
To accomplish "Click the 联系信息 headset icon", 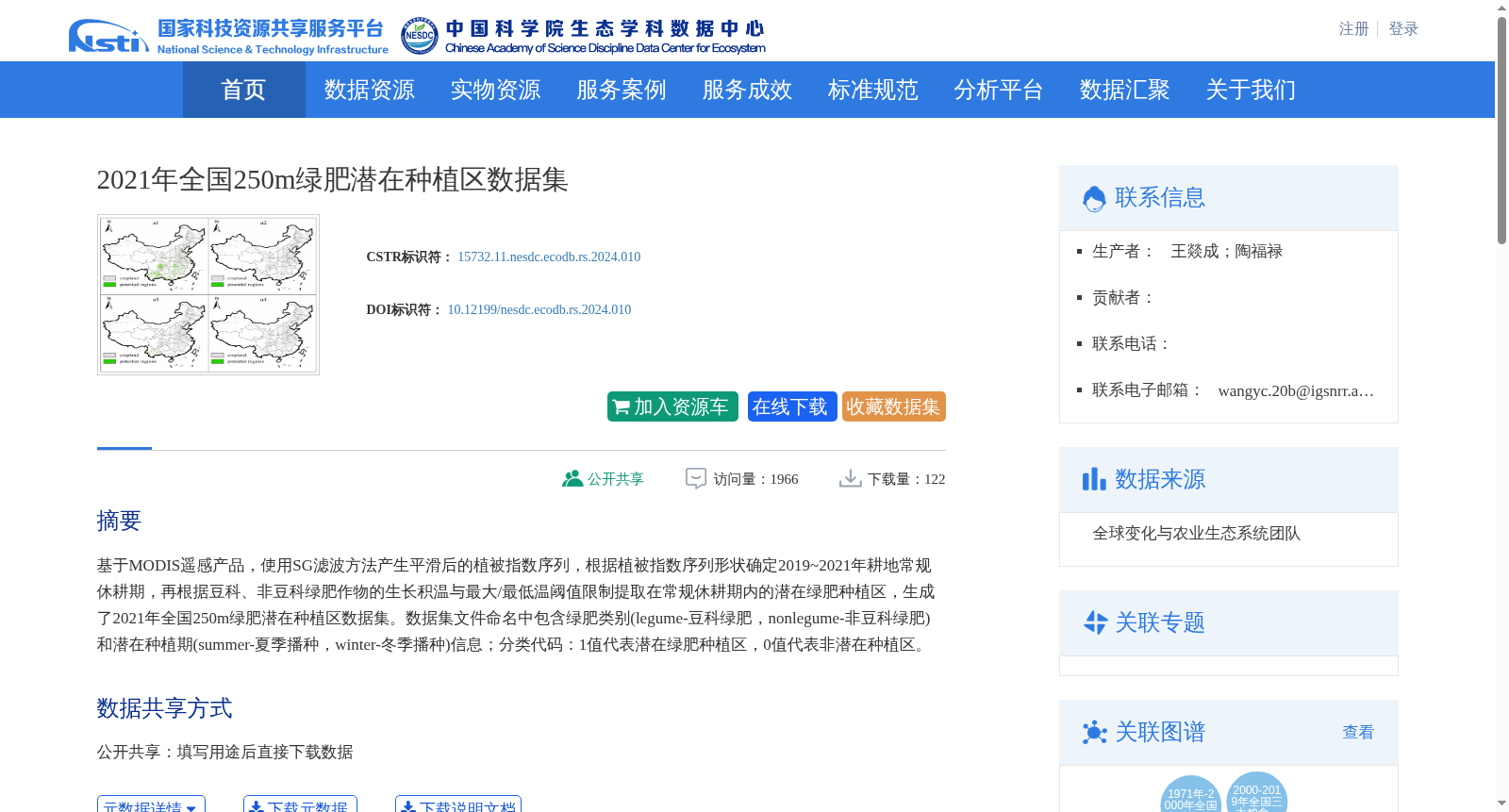I will [1094, 198].
